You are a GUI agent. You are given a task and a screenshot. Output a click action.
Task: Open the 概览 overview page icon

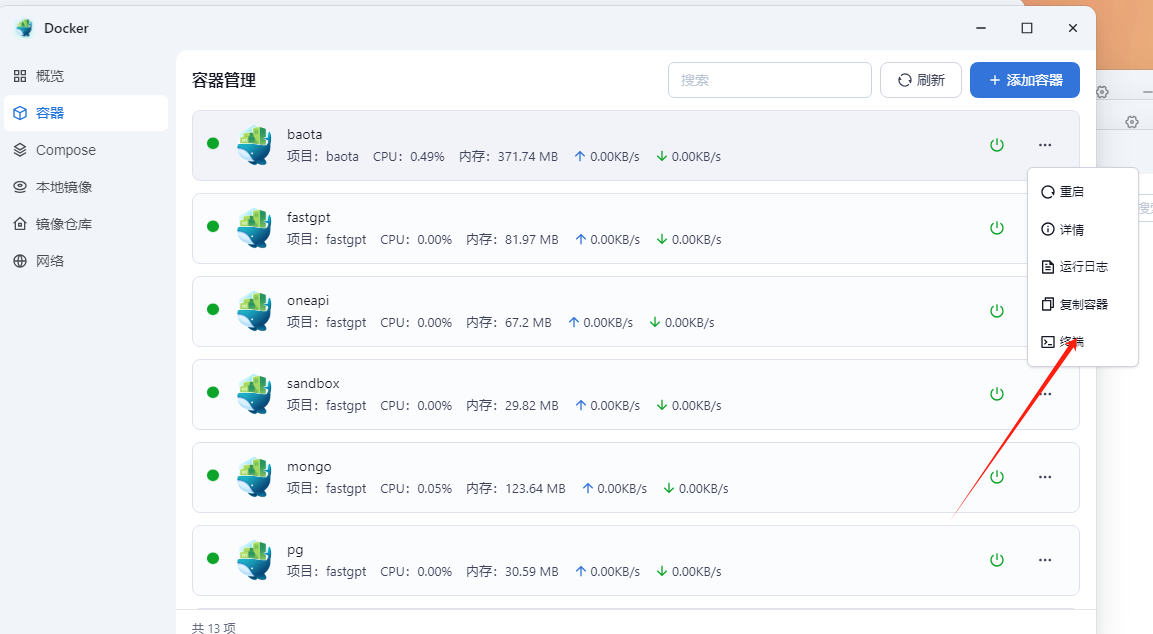(20, 76)
